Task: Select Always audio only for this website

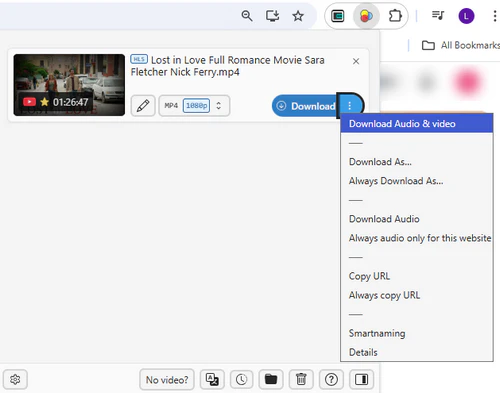Action: [417, 238]
